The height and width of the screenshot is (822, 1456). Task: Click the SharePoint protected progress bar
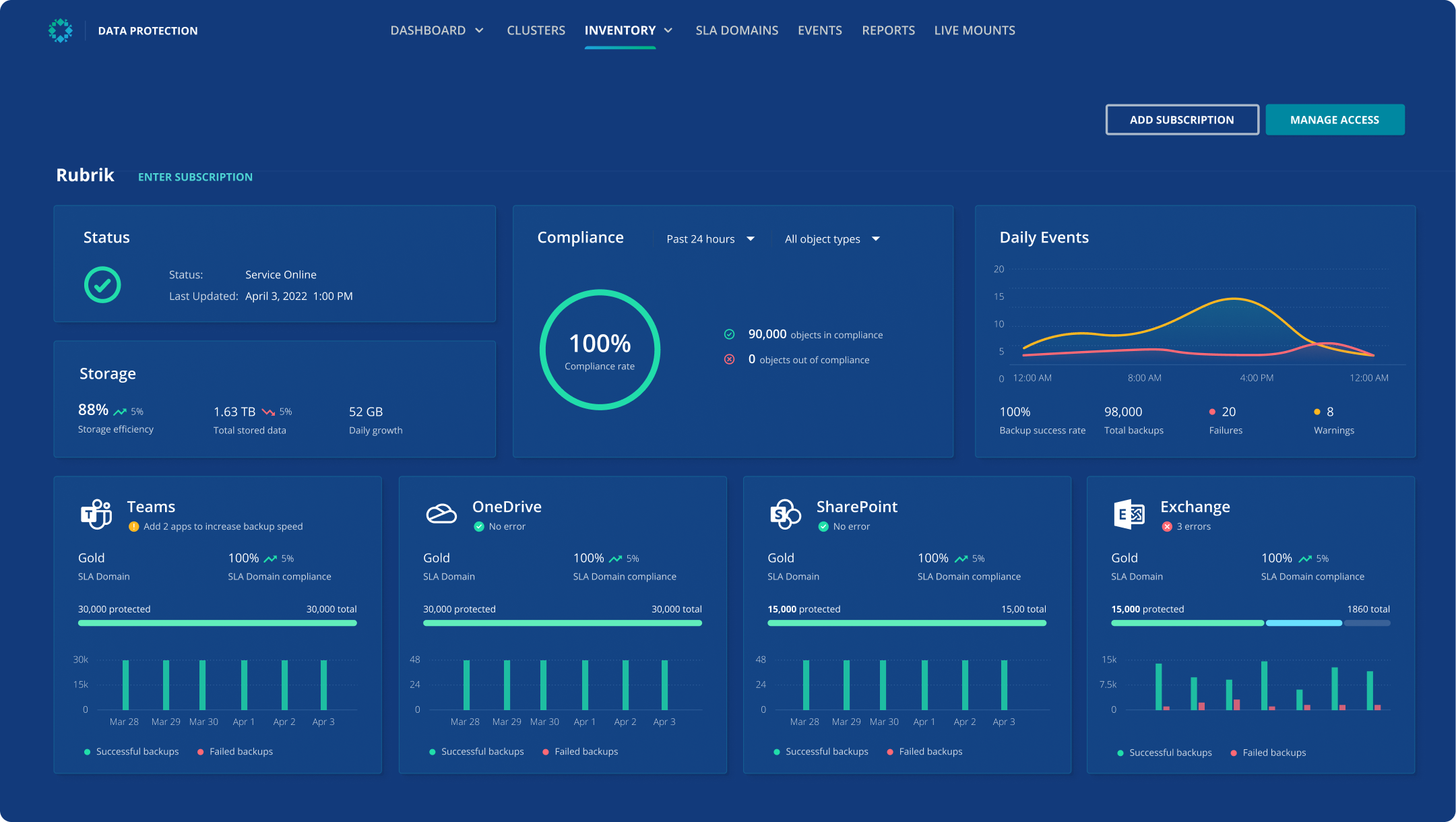tap(907, 623)
